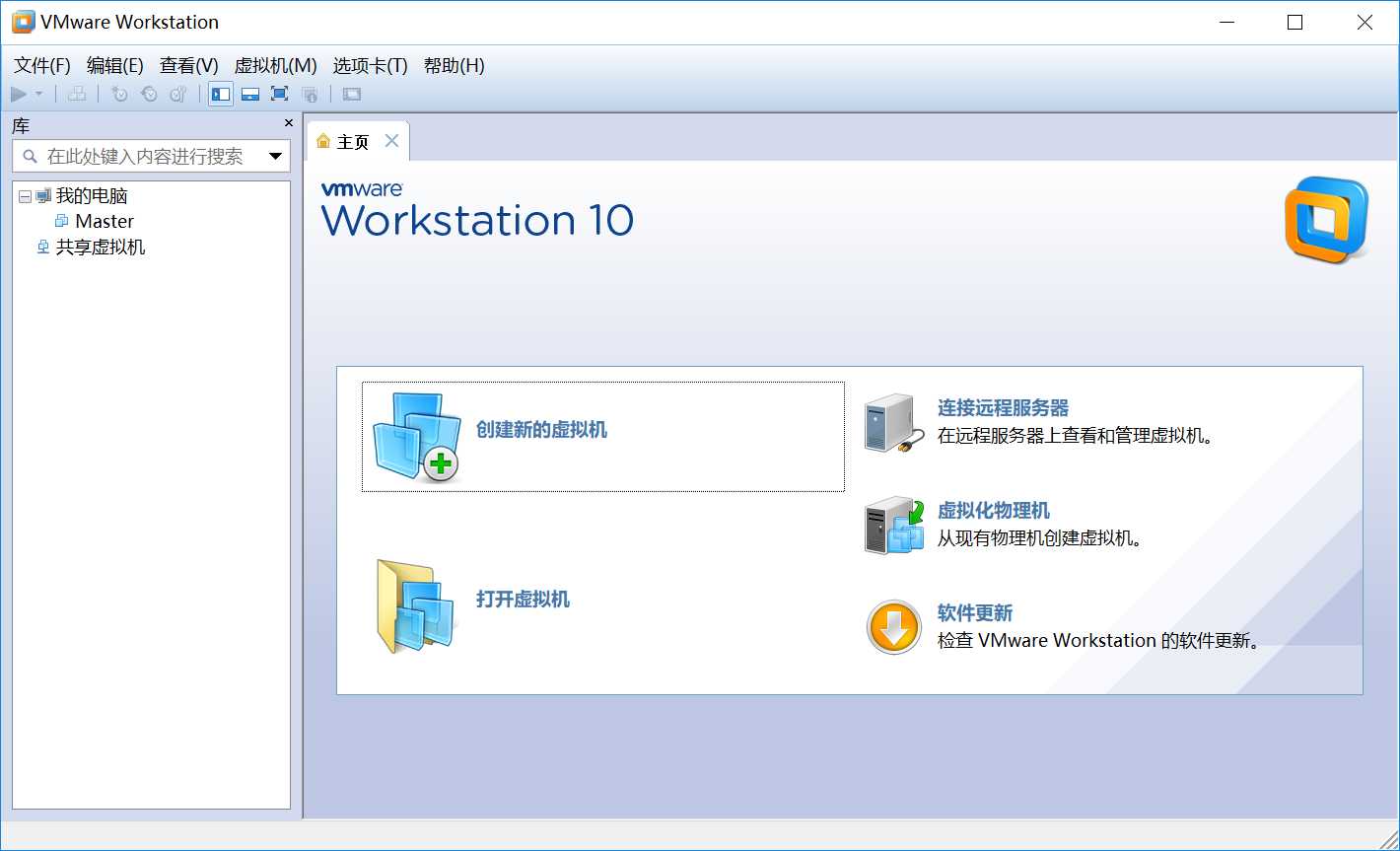Image resolution: width=1400 pixels, height=851 pixels.
Task: Minimize the VMware Workstation window
Action: (x=1226, y=22)
